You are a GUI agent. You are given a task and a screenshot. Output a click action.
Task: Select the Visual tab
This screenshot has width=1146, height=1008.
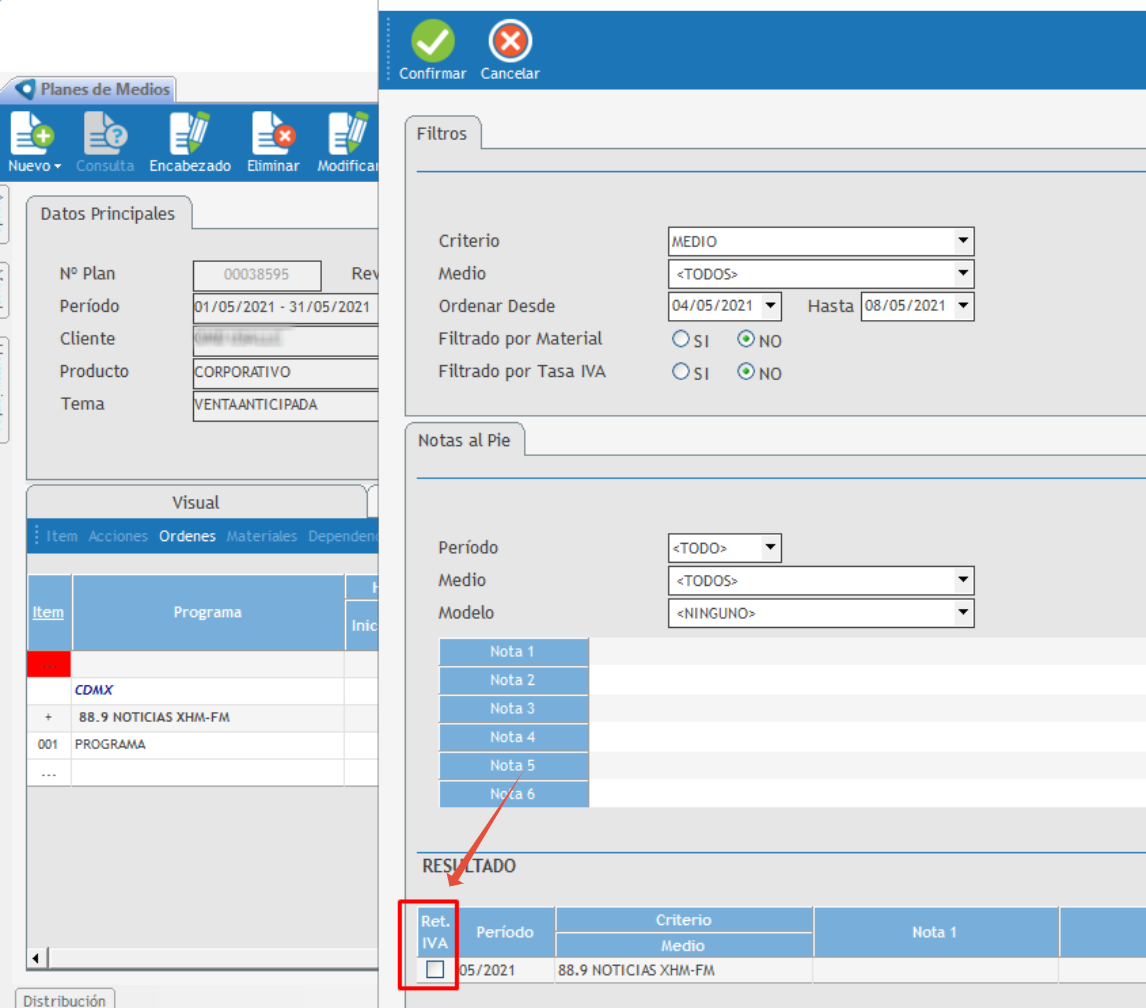(x=195, y=502)
